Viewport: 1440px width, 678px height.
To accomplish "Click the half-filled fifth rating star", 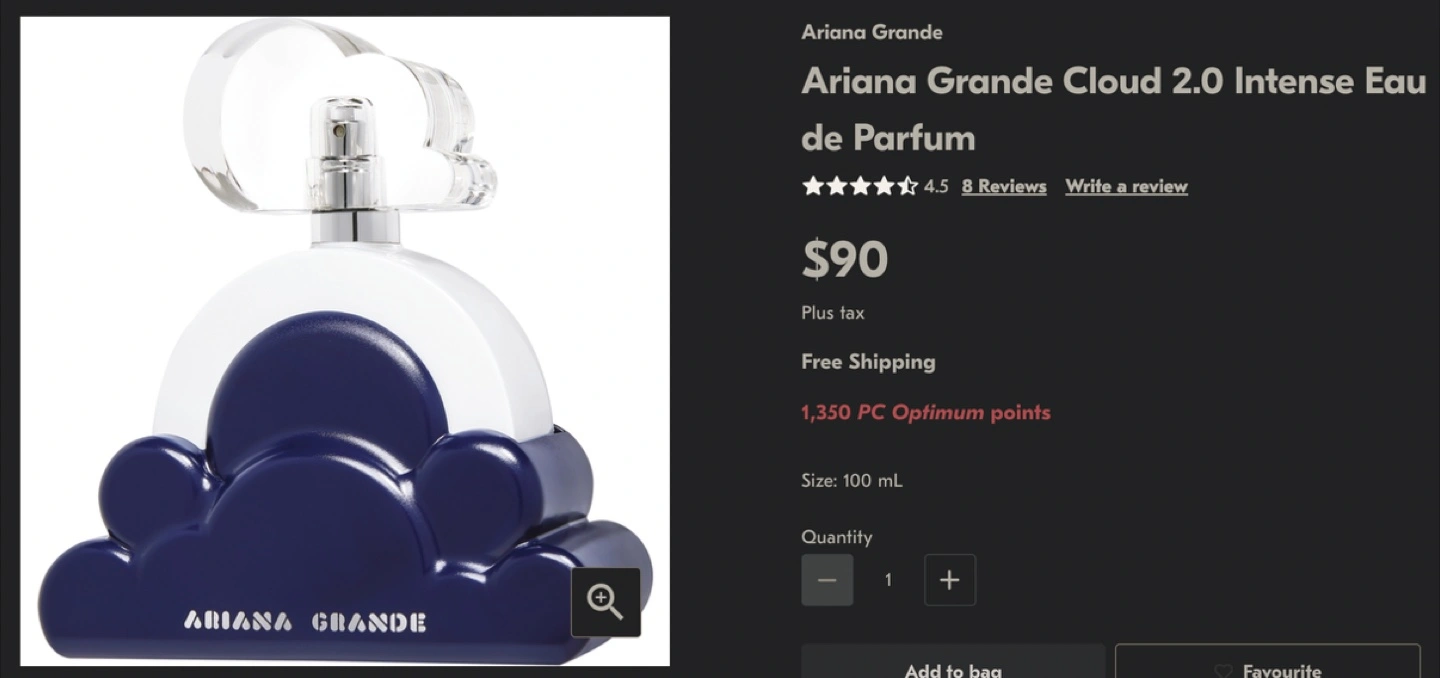I will coord(907,186).
